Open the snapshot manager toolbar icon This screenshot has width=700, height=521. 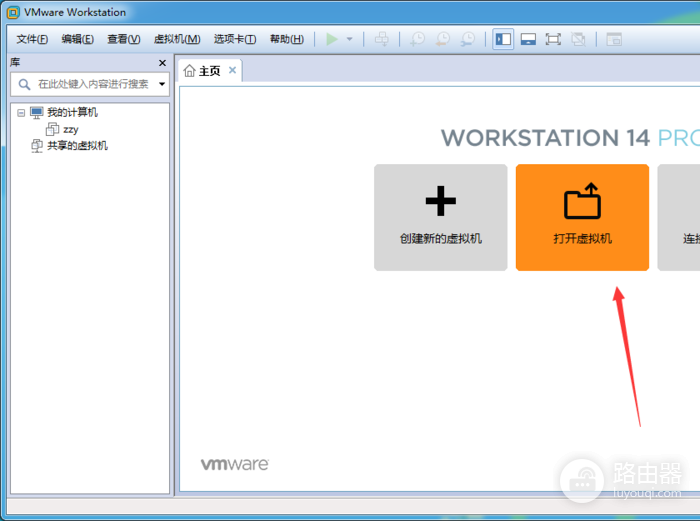468,39
